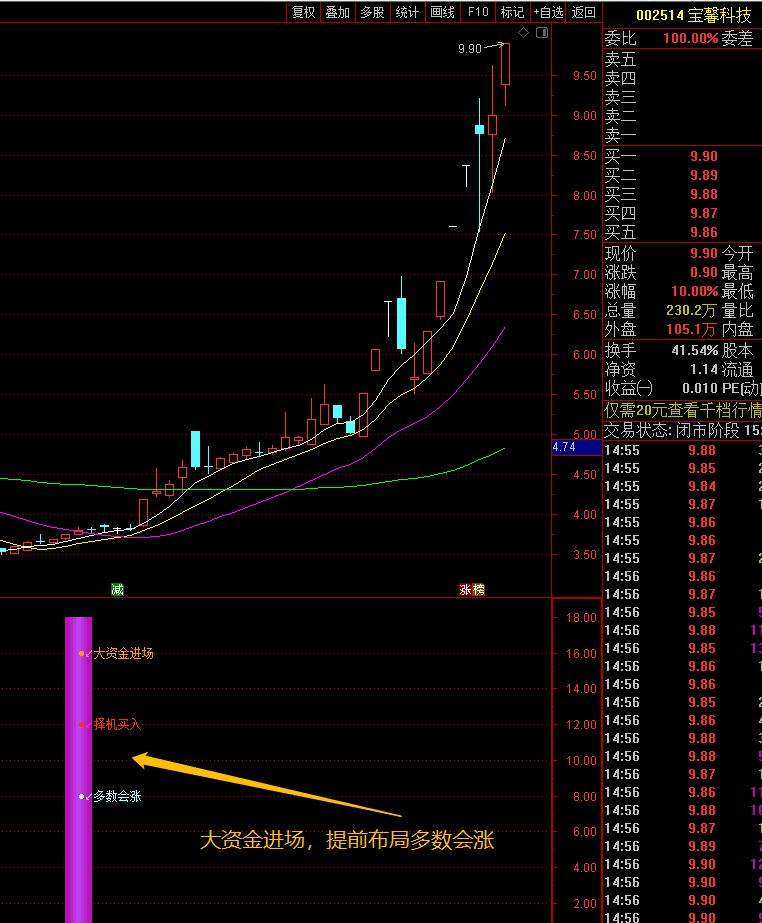
Task: Click the 现价 9.90 value
Action: 704,253
